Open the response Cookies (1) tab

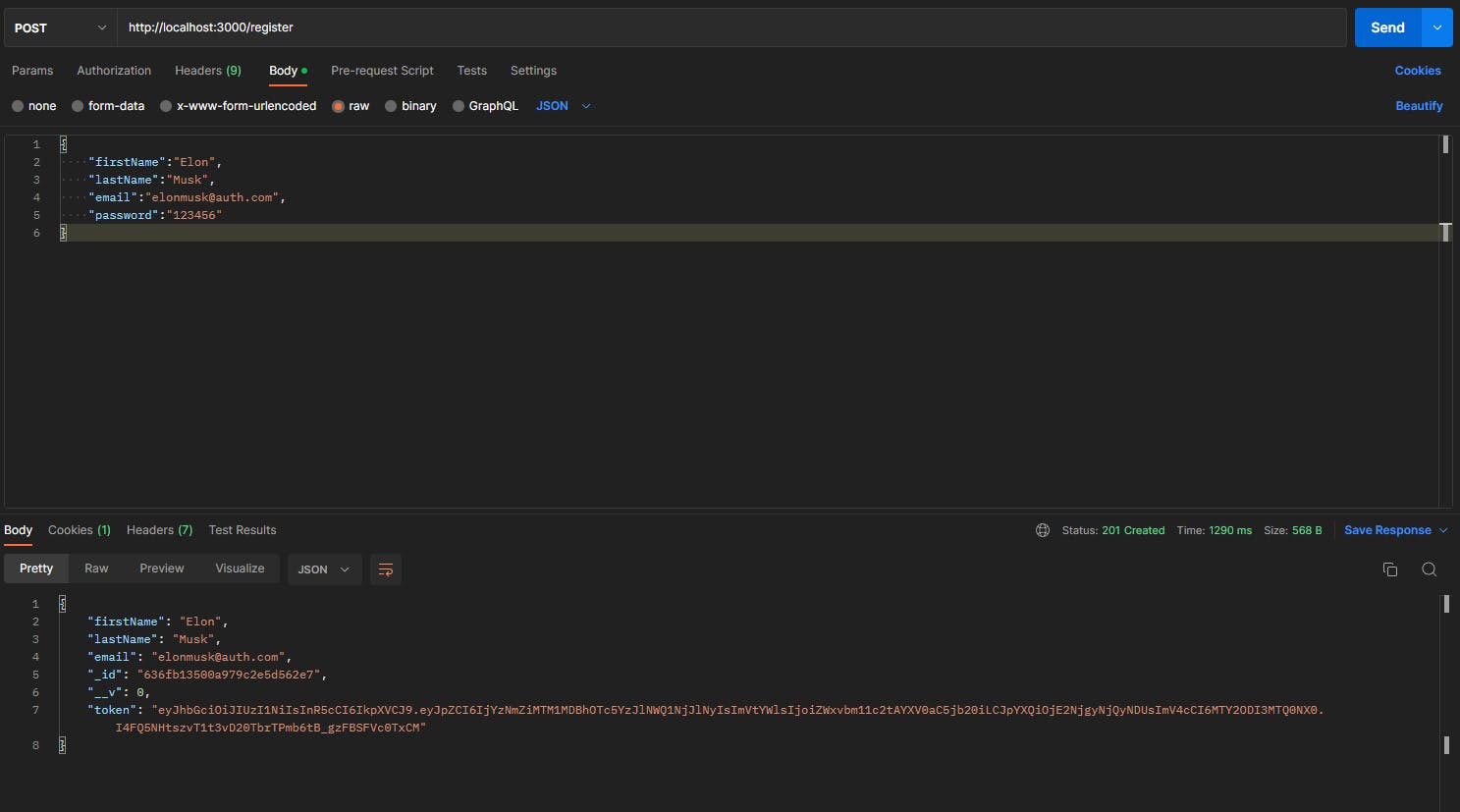point(80,530)
